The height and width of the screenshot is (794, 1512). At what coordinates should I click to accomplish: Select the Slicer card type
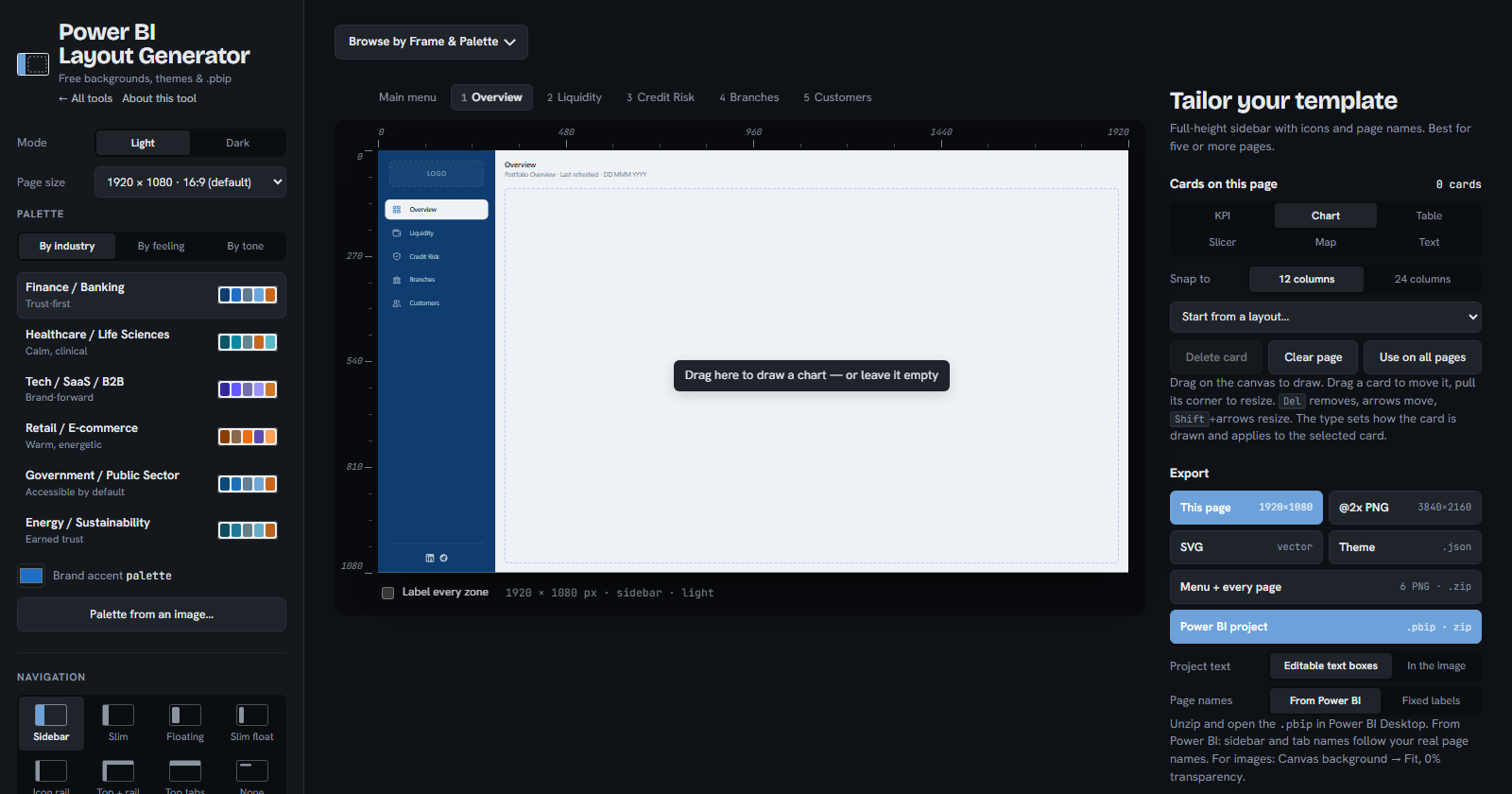(1223, 242)
